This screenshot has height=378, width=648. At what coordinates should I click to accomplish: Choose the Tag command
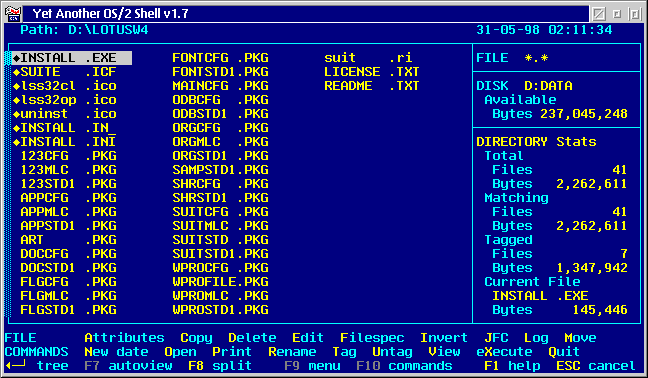click(x=344, y=352)
